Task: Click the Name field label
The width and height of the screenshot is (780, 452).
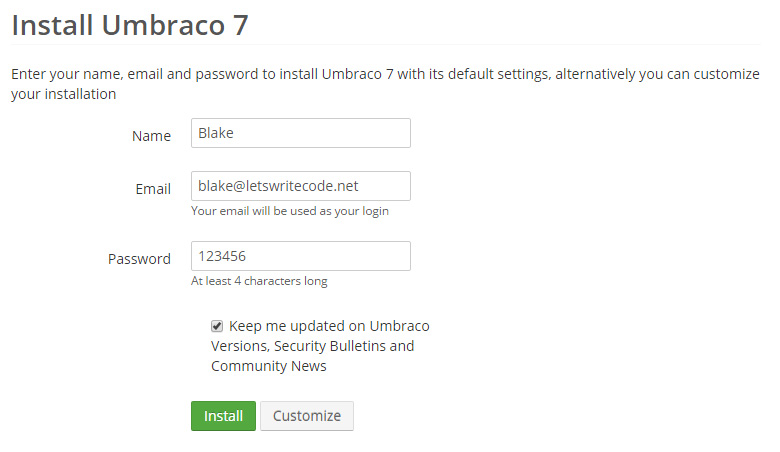Action: (151, 136)
